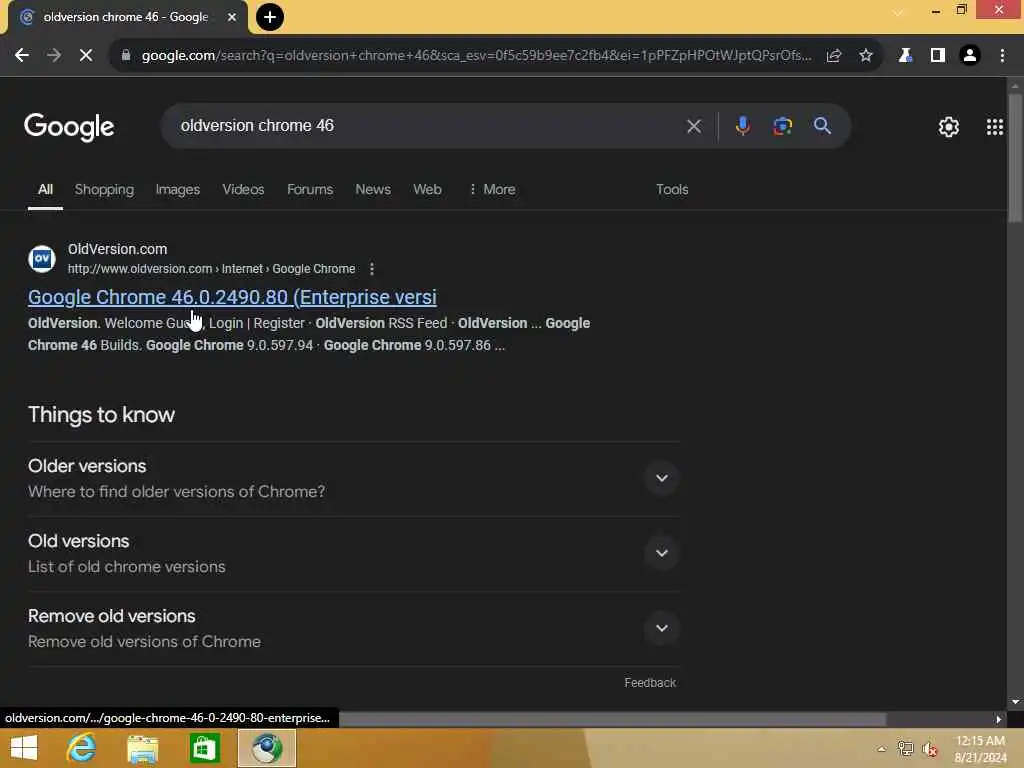Open File Explorer from taskbar
The height and width of the screenshot is (768, 1024).
pyautogui.click(x=143, y=748)
